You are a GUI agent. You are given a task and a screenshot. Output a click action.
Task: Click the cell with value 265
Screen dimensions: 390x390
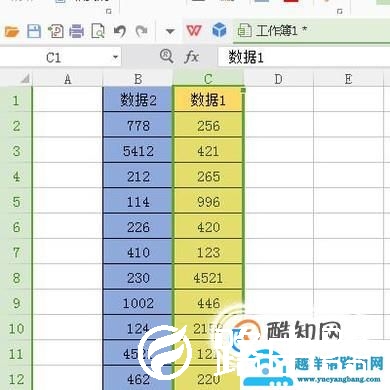(x=208, y=176)
